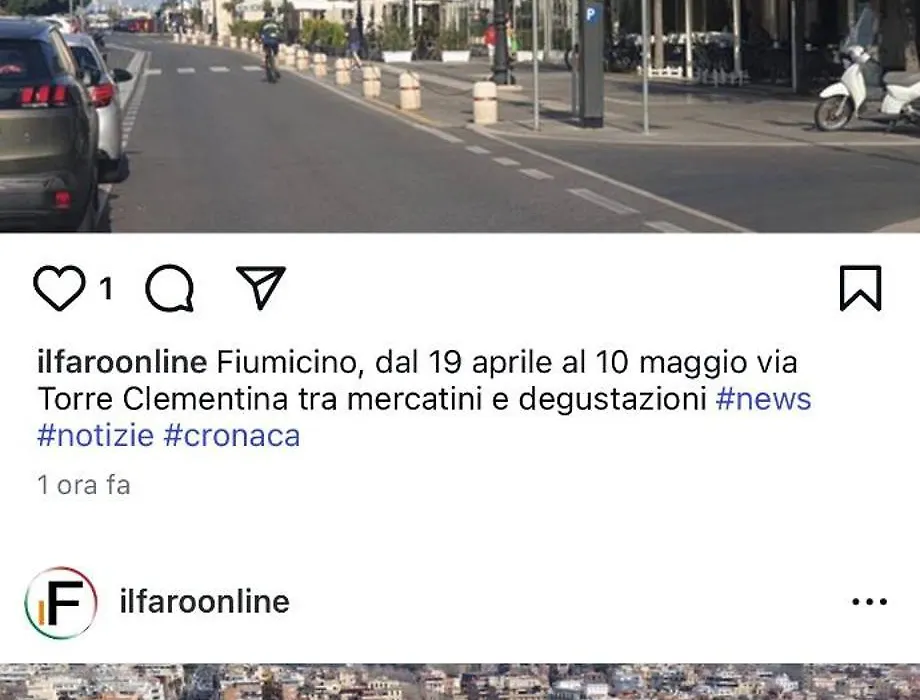Viewport: 920px width, 700px height.
Task: Open the city aerial photo below
Action: [460, 682]
